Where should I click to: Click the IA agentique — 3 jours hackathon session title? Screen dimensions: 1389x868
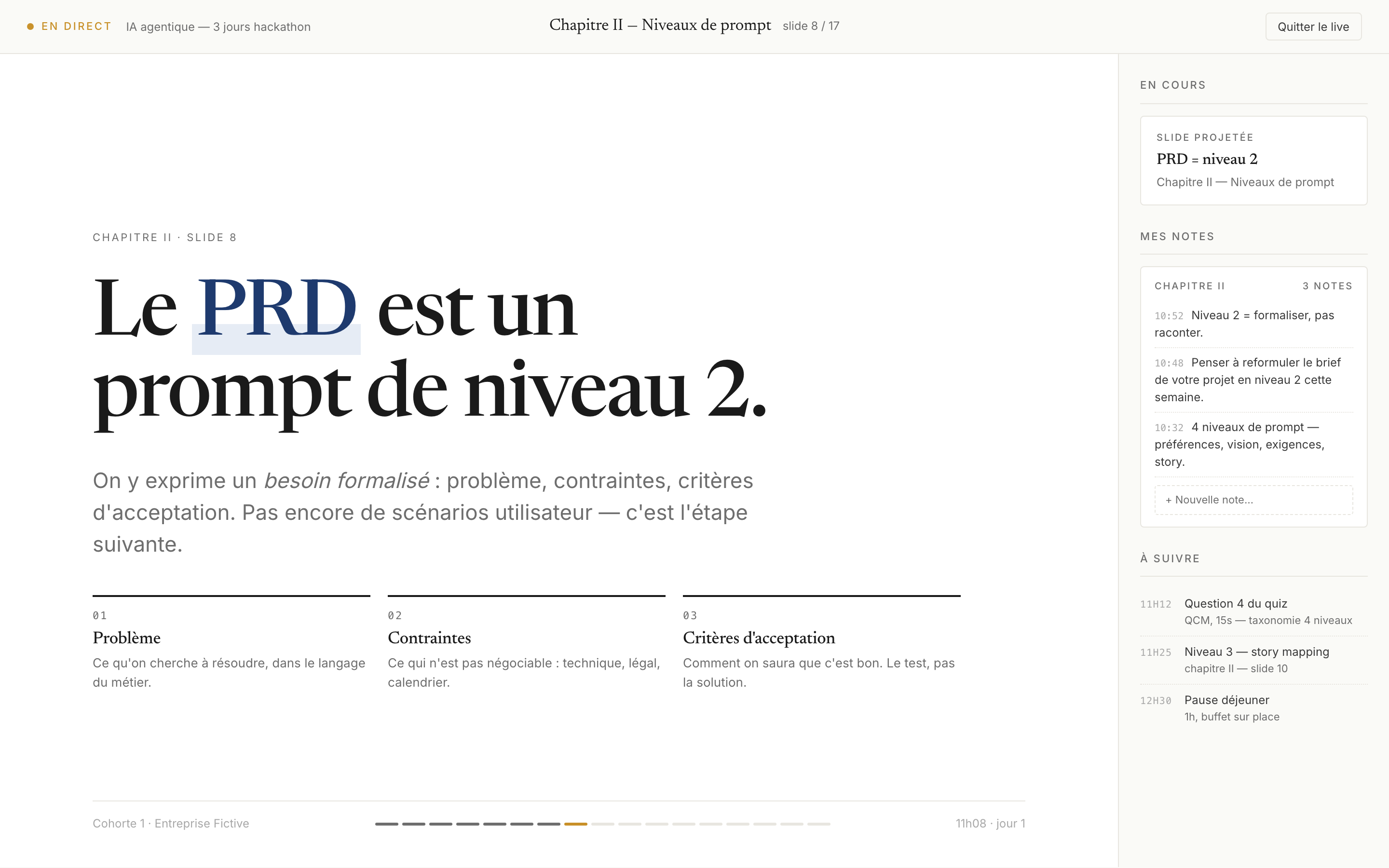click(x=218, y=27)
